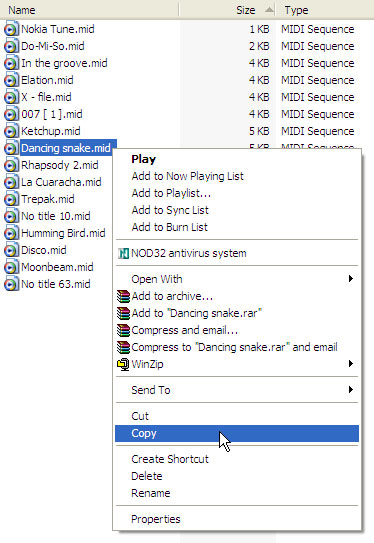Select Create Shortcut menu entry
The image size is (374, 543).
point(237,459)
